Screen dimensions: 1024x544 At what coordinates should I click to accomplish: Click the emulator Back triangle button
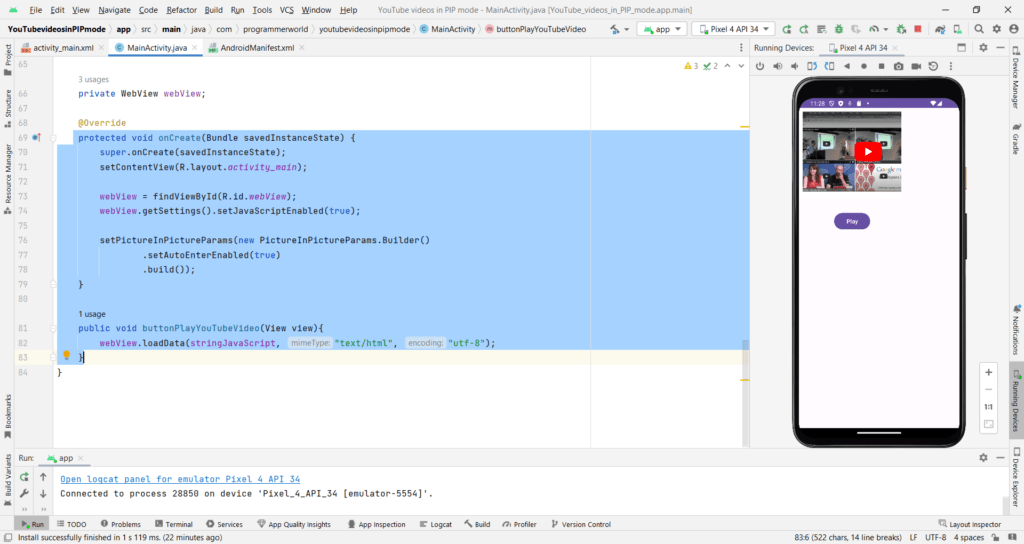pyautogui.click(x=846, y=66)
